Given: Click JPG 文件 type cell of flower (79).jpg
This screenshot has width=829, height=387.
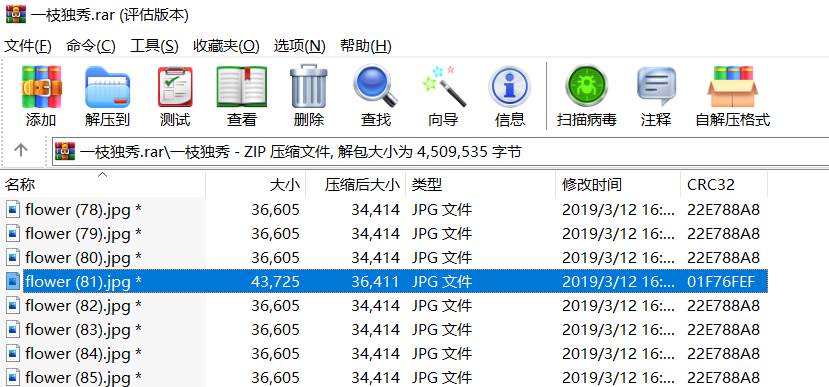Looking at the screenshot, I should 441,234.
